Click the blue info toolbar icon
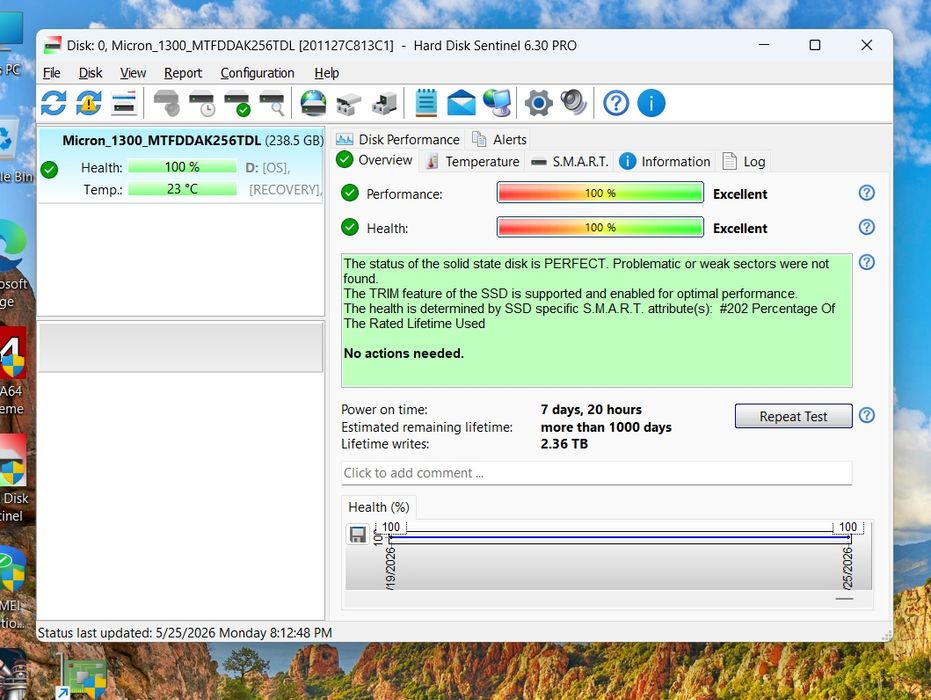This screenshot has height=700, width=931. 651,103
